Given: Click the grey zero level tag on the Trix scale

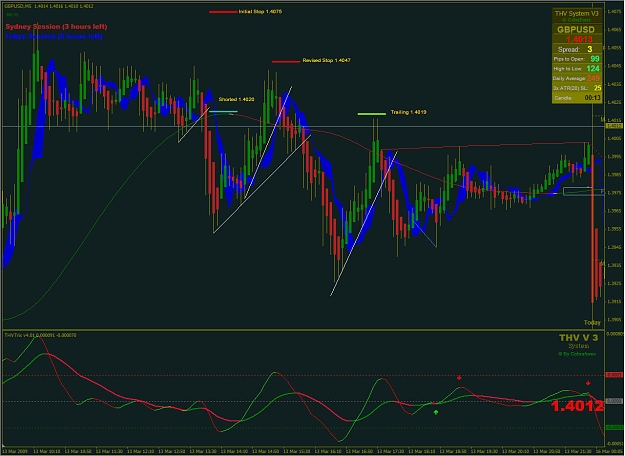Looking at the screenshot, I should tap(614, 401).
